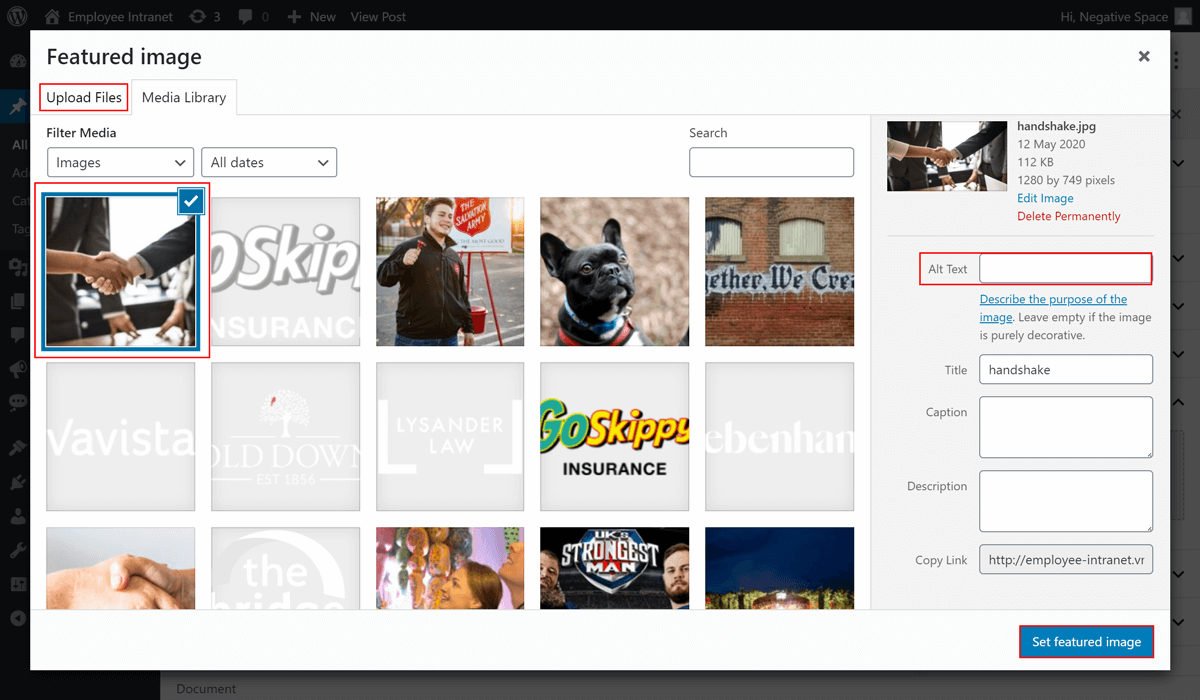Click into the media Search box
The width and height of the screenshot is (1200, 700).
(x=771, y=162)
